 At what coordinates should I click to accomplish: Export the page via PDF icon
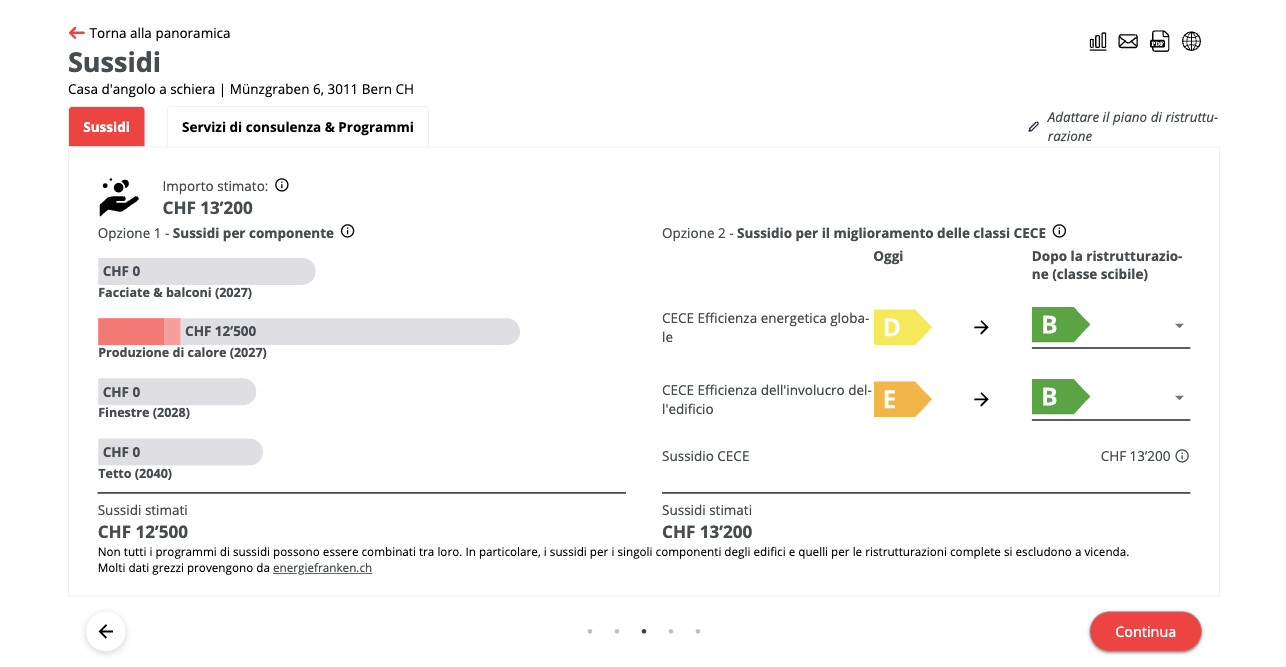(x=1159, y=41)
